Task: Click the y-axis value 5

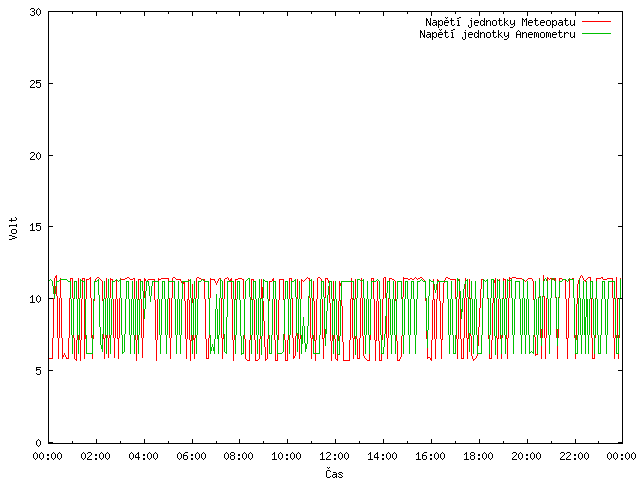Action: [x=38, y=371]
